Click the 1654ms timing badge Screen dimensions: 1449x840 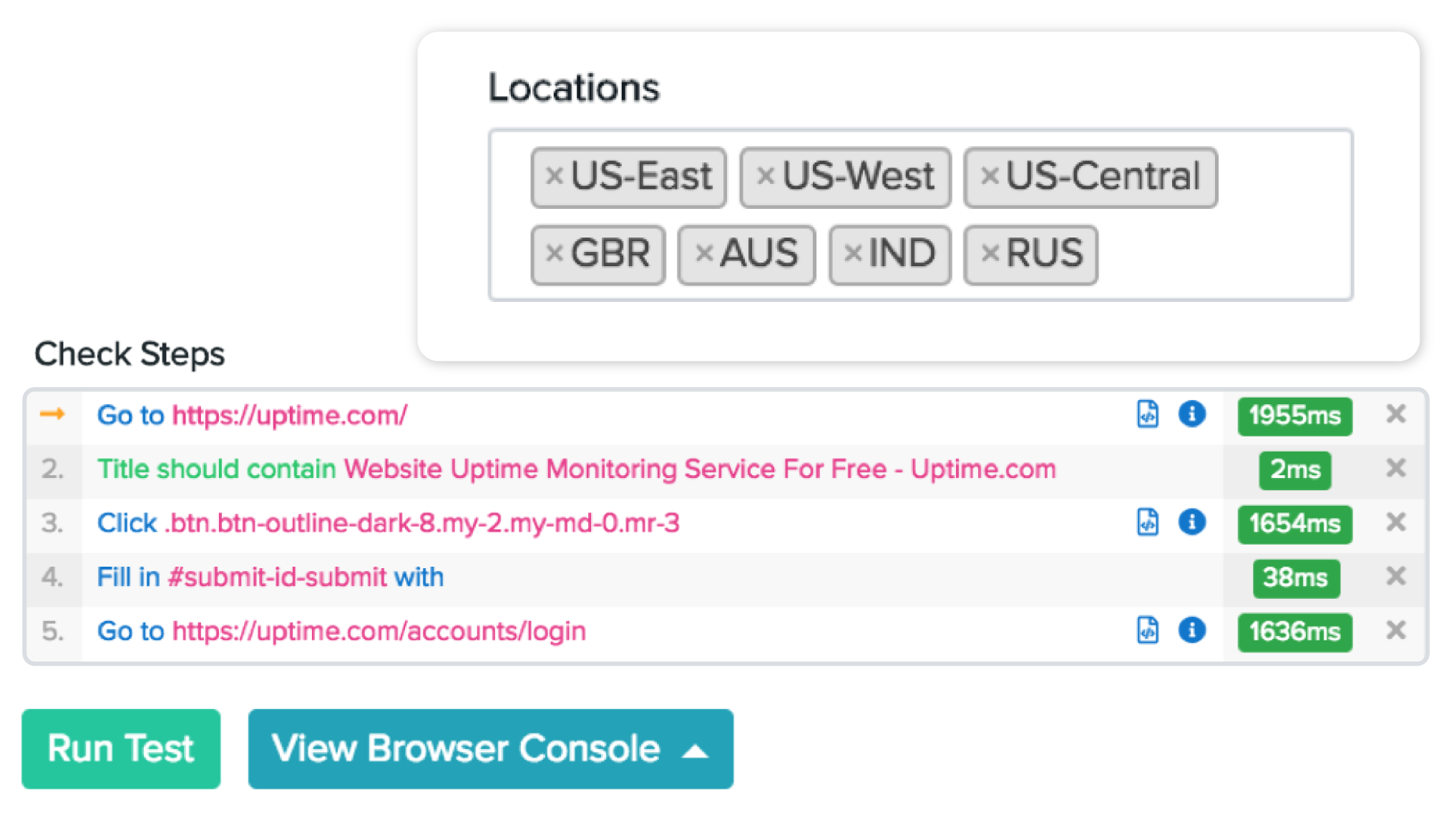point(1294,524)
